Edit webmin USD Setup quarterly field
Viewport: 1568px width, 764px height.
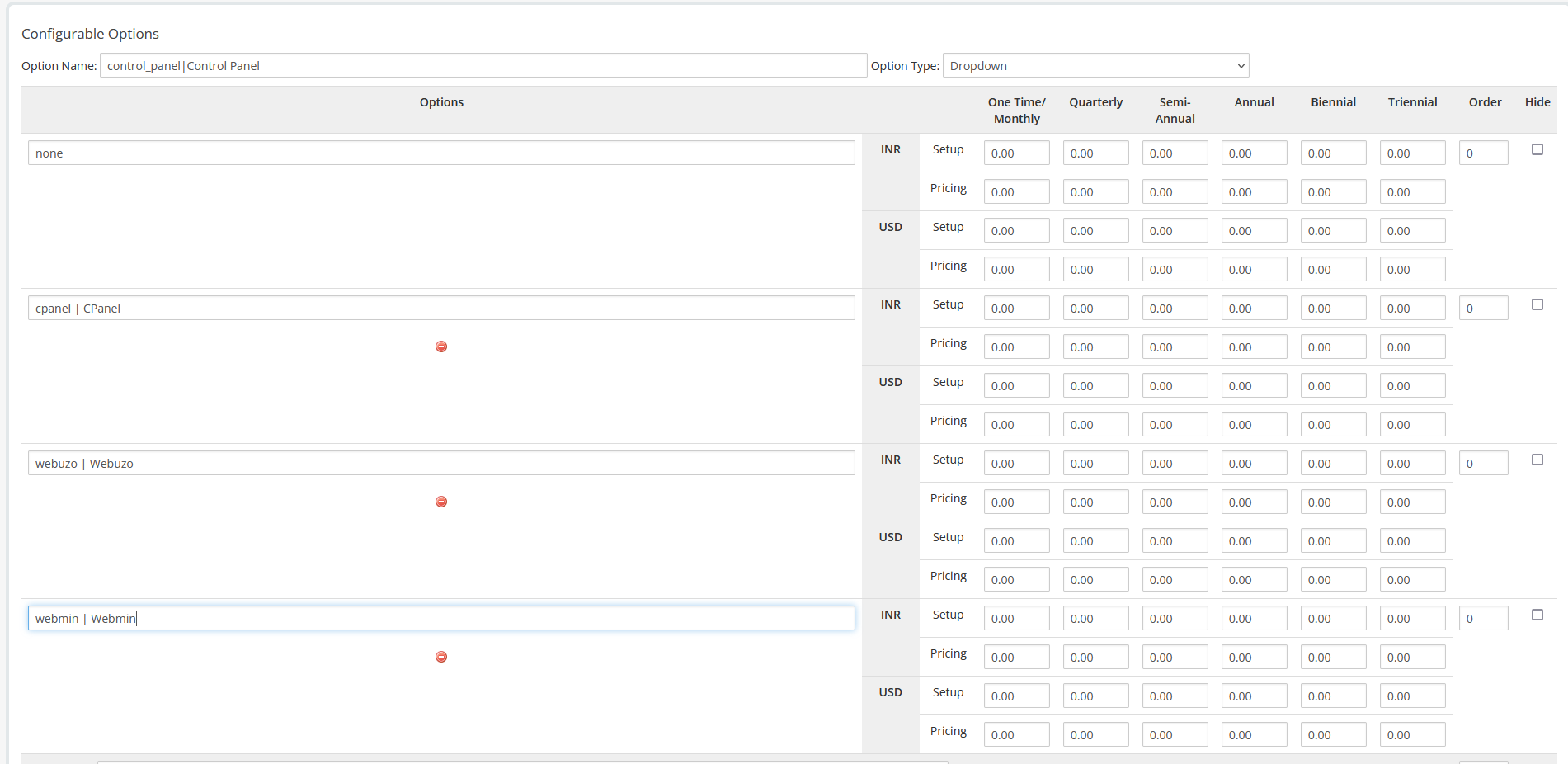1096,696
